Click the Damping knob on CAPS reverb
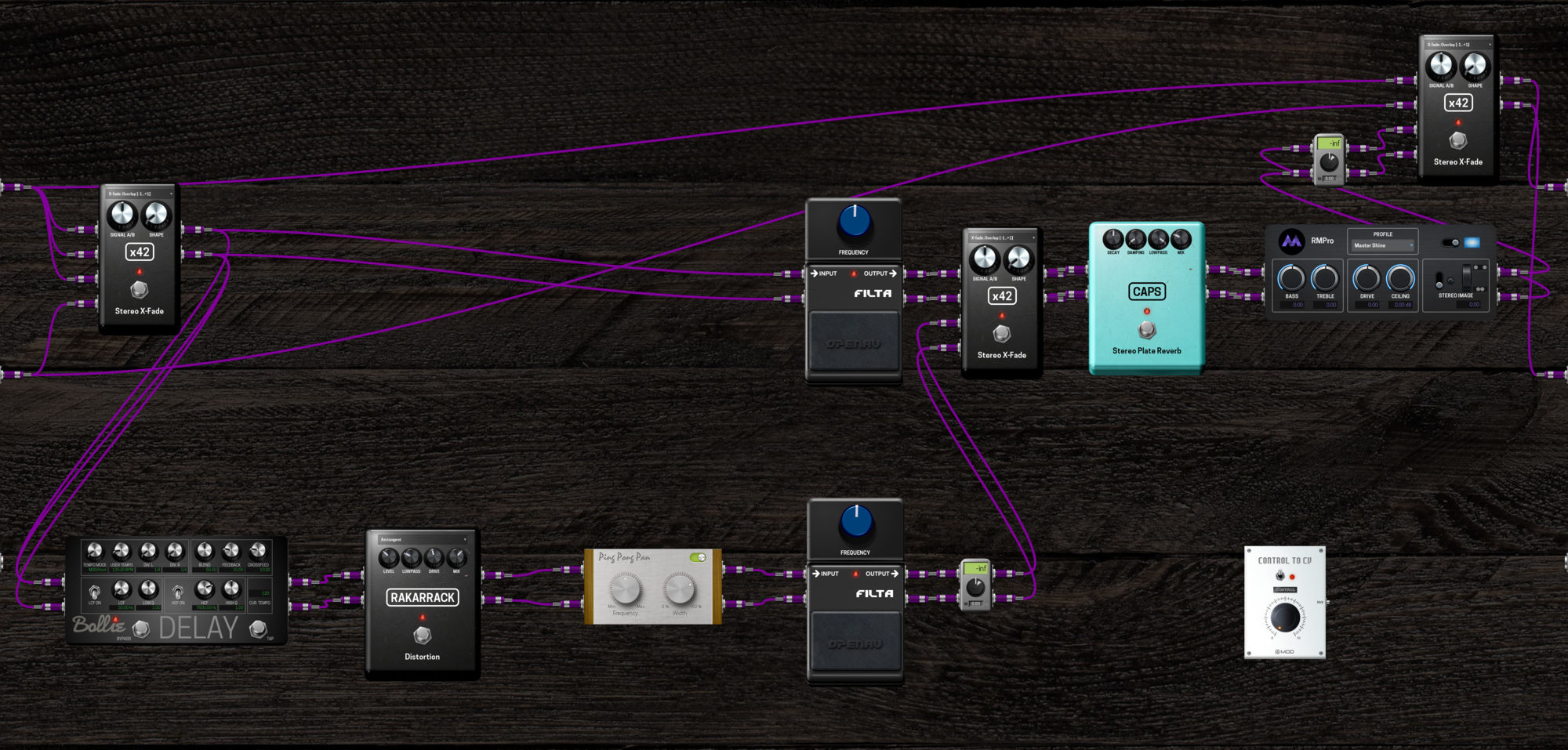1568x750 pixels. coord(1135,238)
